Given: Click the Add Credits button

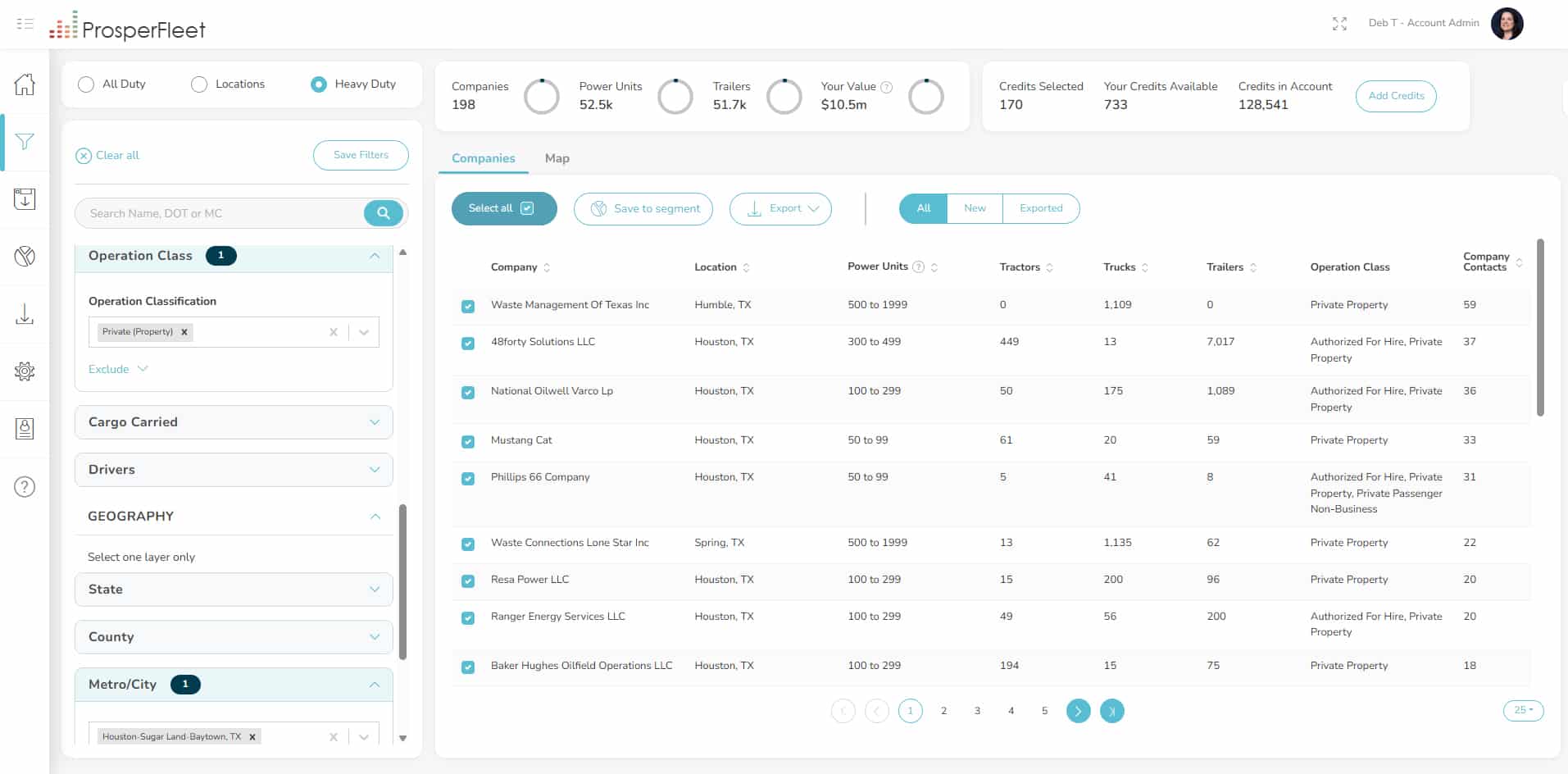Looking at the screenshot, I should tap(1396, 96).
